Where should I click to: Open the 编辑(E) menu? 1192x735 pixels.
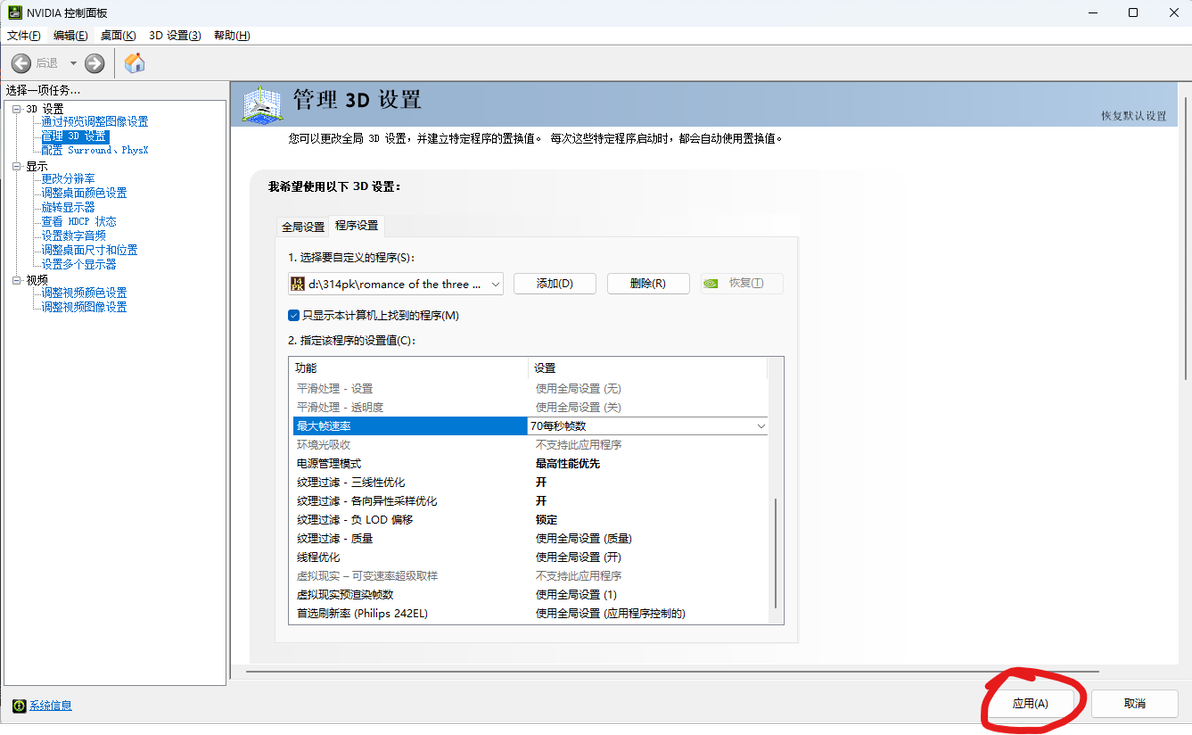tap(71, 35)
